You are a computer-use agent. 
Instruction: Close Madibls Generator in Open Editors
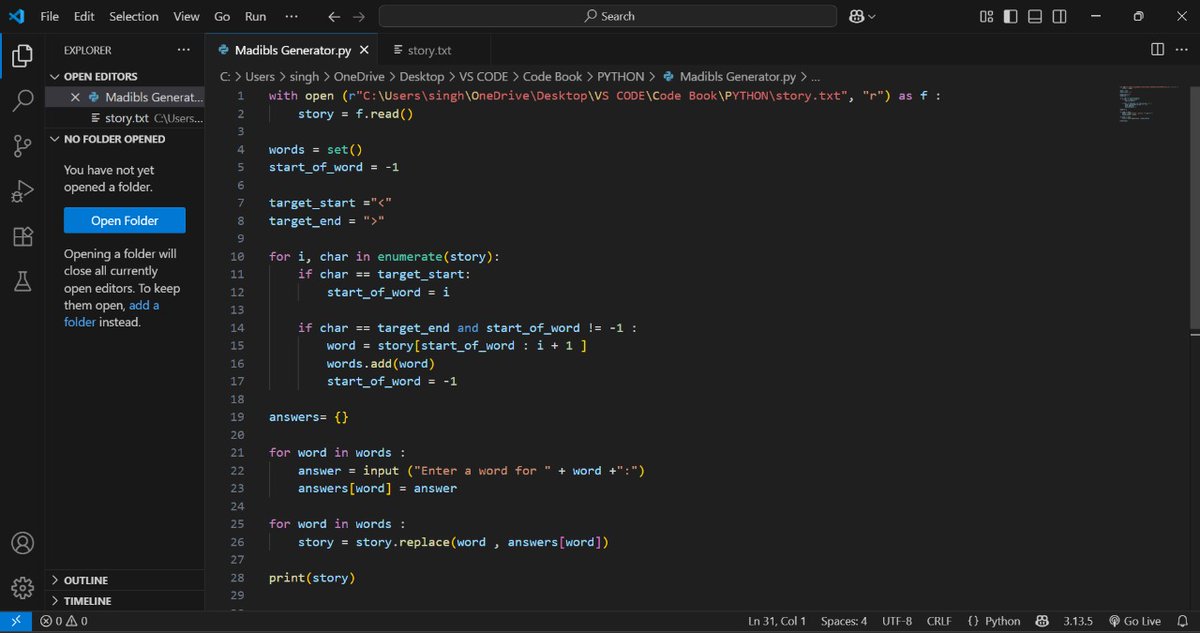(75, 97)
